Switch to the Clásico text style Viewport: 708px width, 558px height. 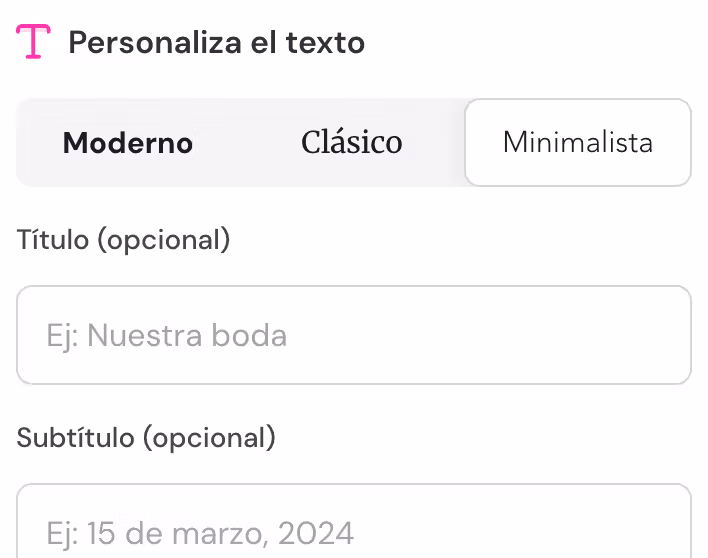[352, 143]
